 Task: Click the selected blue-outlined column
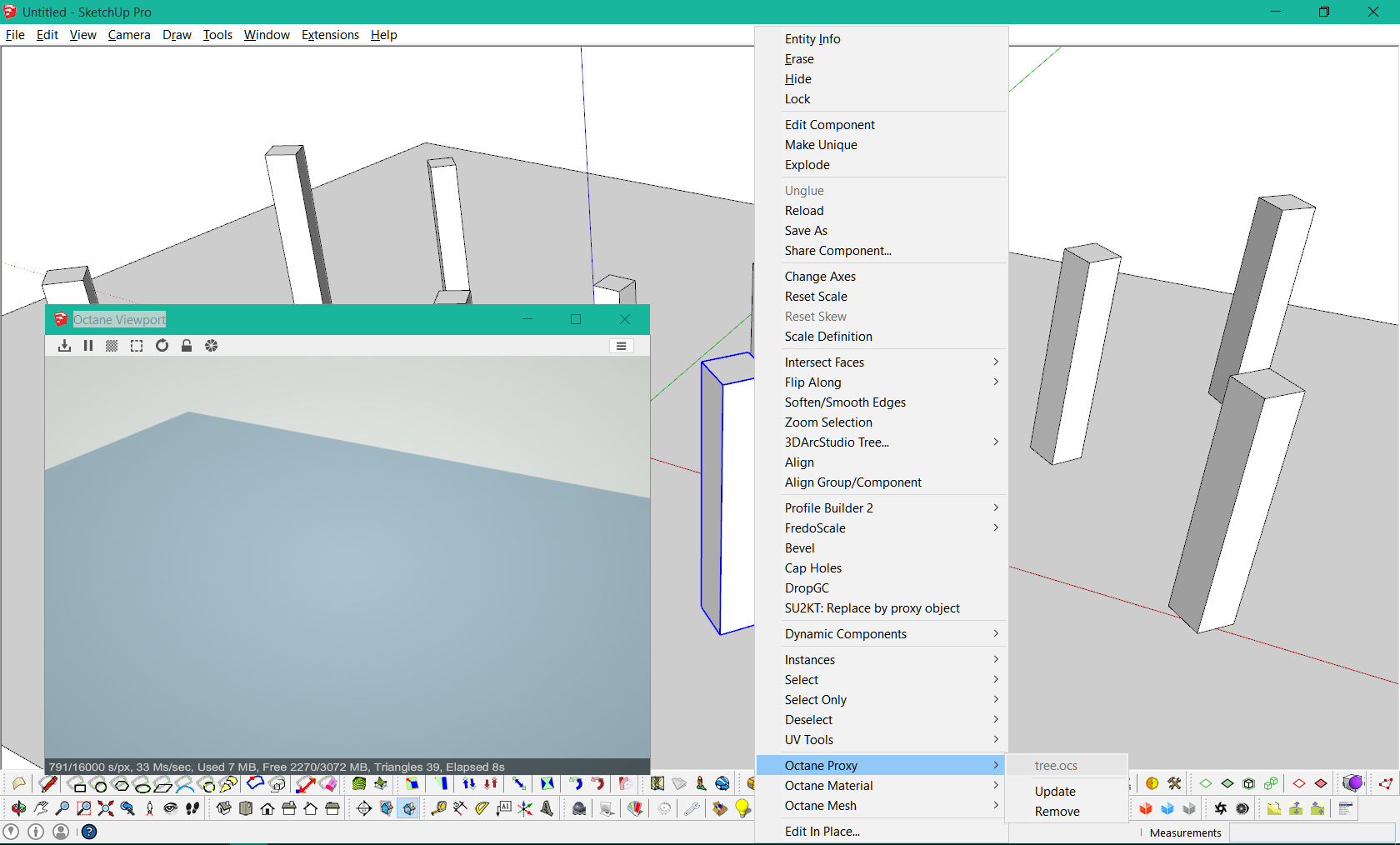coord(728,493)
